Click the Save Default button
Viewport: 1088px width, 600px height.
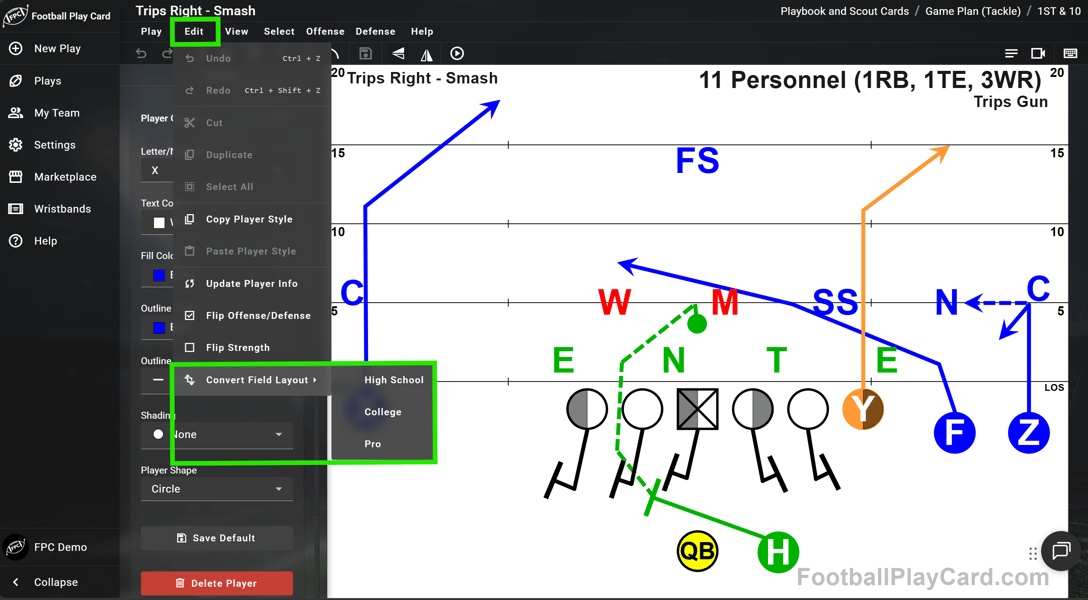pyautogui.click(x=216, y=538)
